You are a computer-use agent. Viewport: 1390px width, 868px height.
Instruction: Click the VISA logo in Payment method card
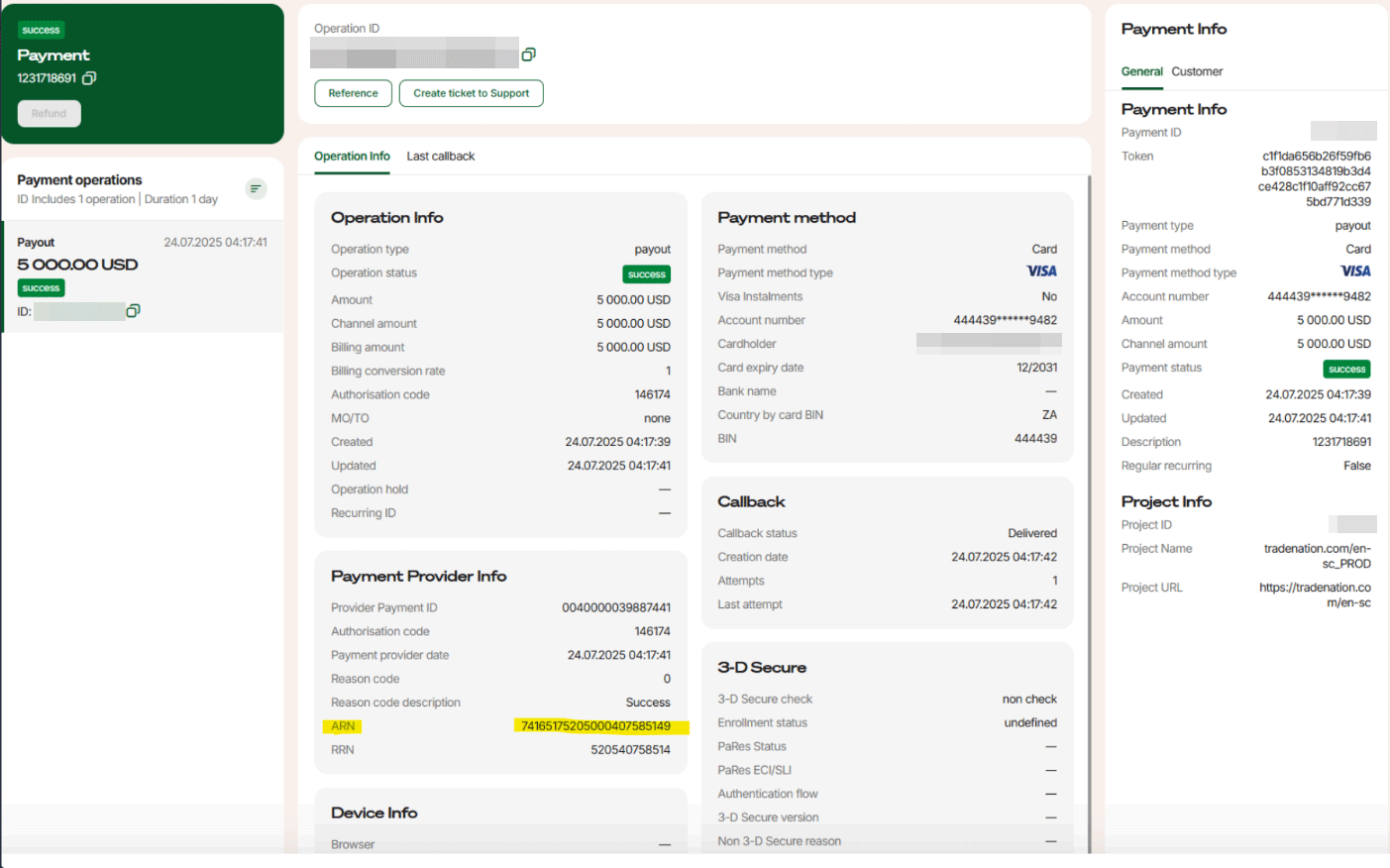pos(1041,271)
